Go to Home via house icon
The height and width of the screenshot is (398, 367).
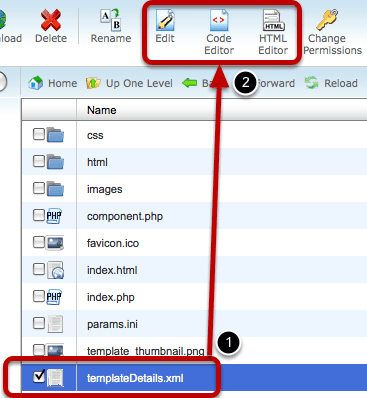(36, 83)
